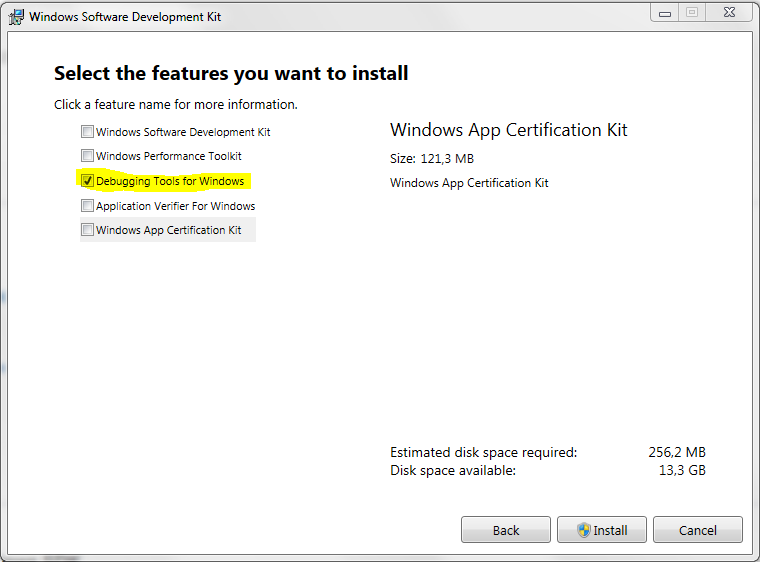
Task: Click the shield icon on Install button
Action: [584, 530]
